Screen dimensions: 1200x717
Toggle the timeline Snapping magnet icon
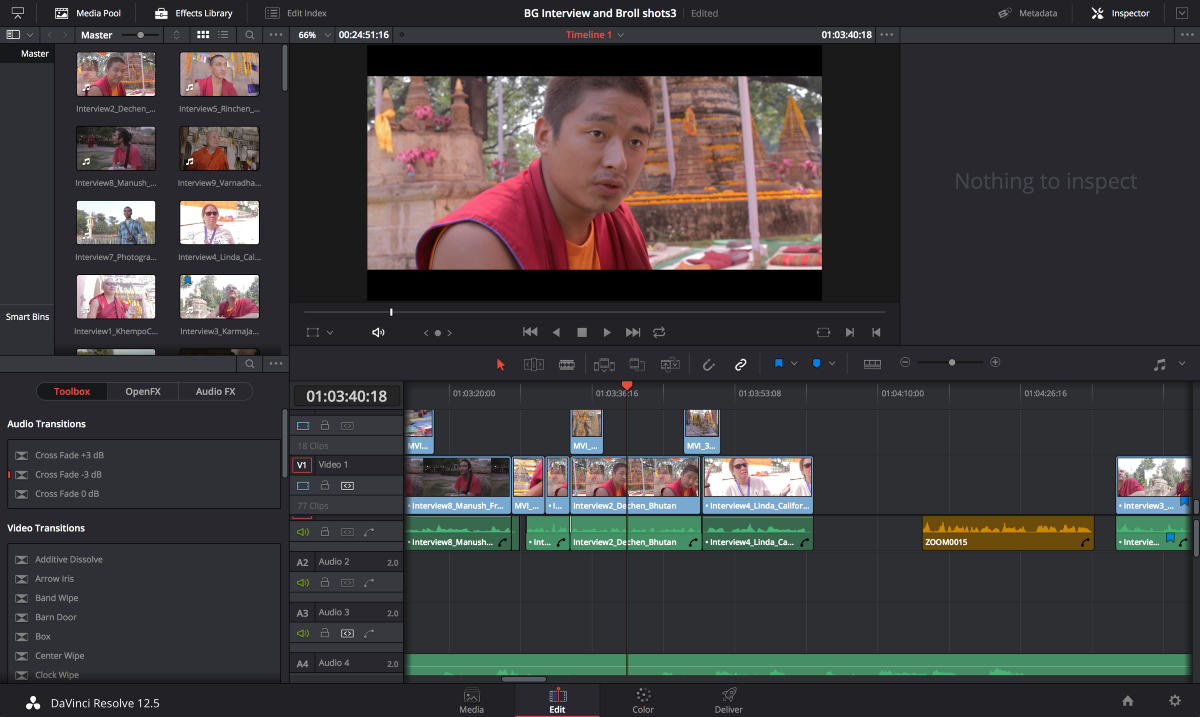tap(708, 364)
